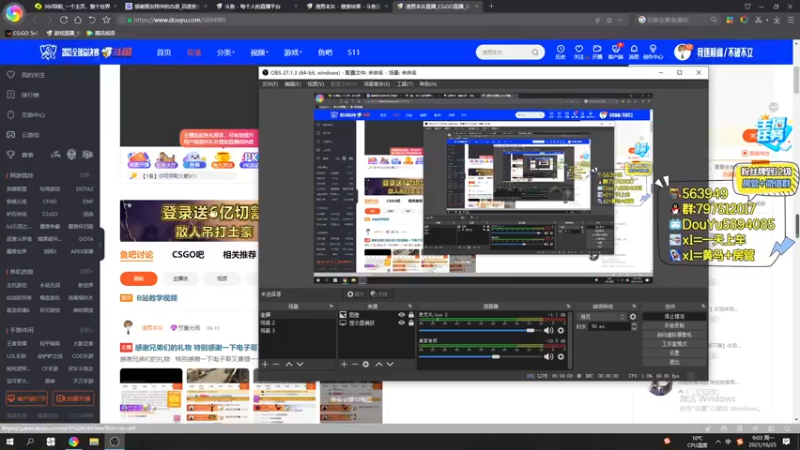
Task: Toggle lock on 图像 source
Action: tap(411, 315)
